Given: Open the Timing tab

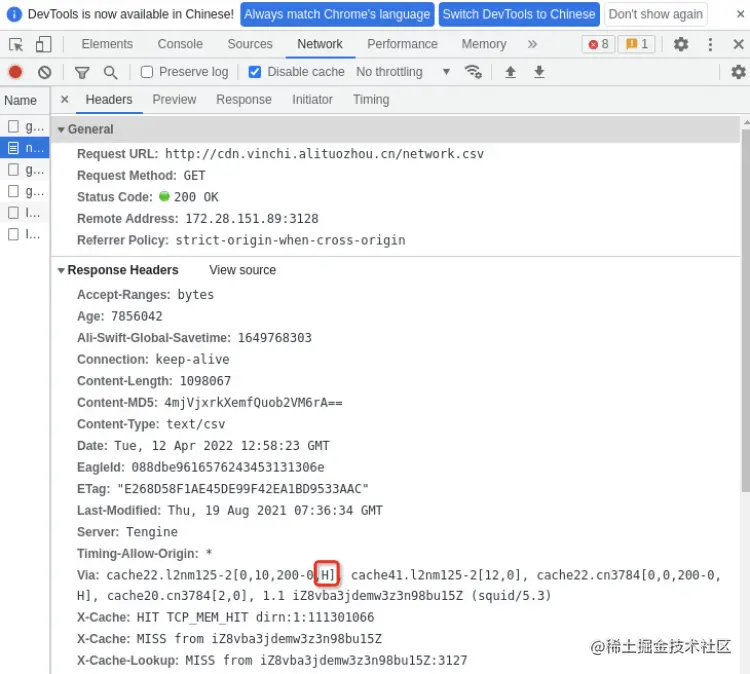Looking at the screenshot, I should [371, 99].
